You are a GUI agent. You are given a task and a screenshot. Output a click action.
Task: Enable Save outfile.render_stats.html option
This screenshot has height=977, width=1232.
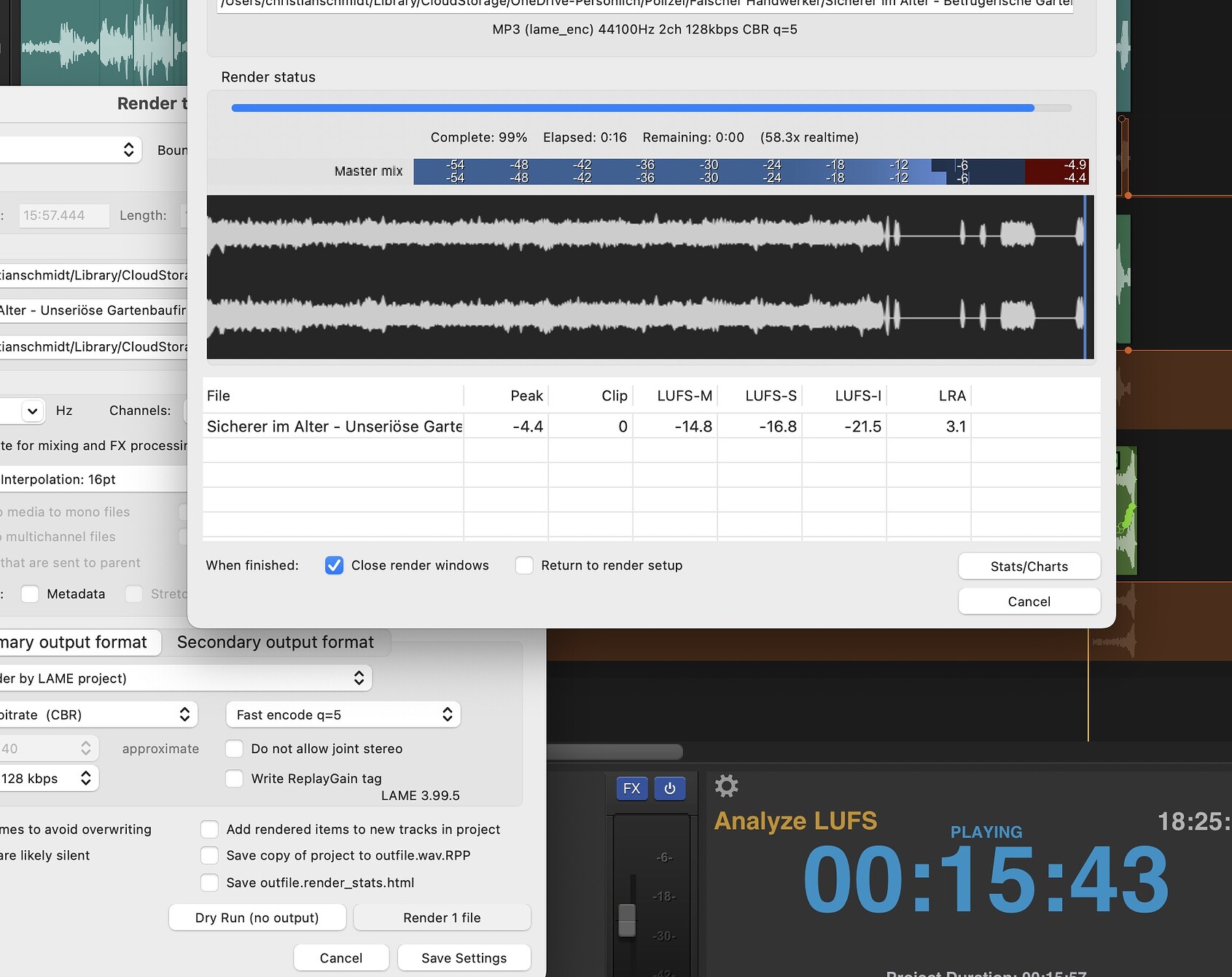(209, 883)
